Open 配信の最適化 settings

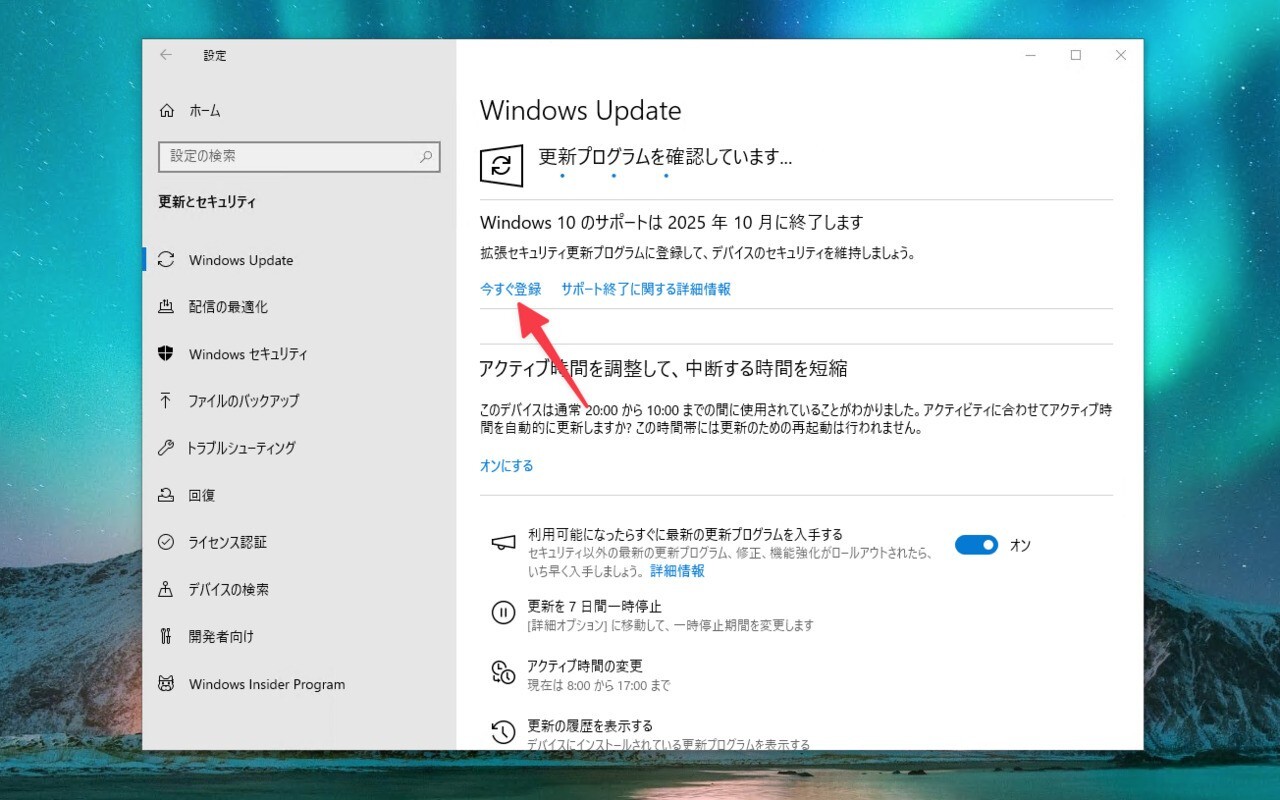point(228,307)
